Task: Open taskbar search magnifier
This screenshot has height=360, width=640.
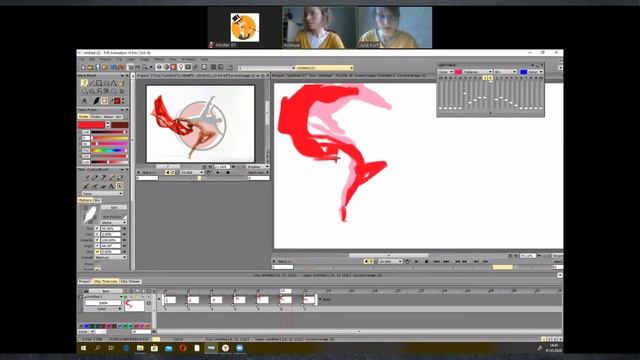Action: (98, 348)
